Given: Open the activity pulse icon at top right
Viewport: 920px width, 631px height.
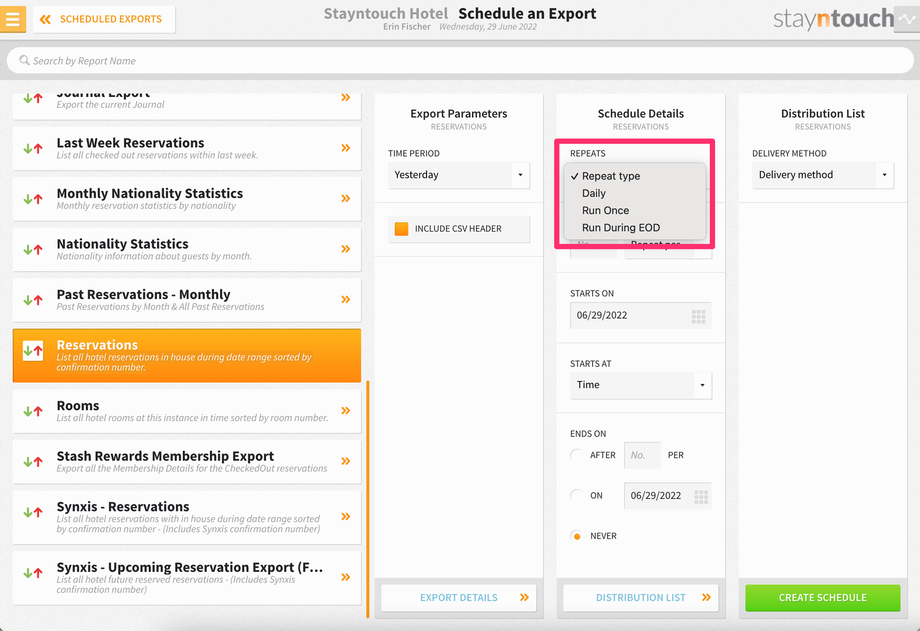Looking at the screenshot, I should tap(907, 19).
